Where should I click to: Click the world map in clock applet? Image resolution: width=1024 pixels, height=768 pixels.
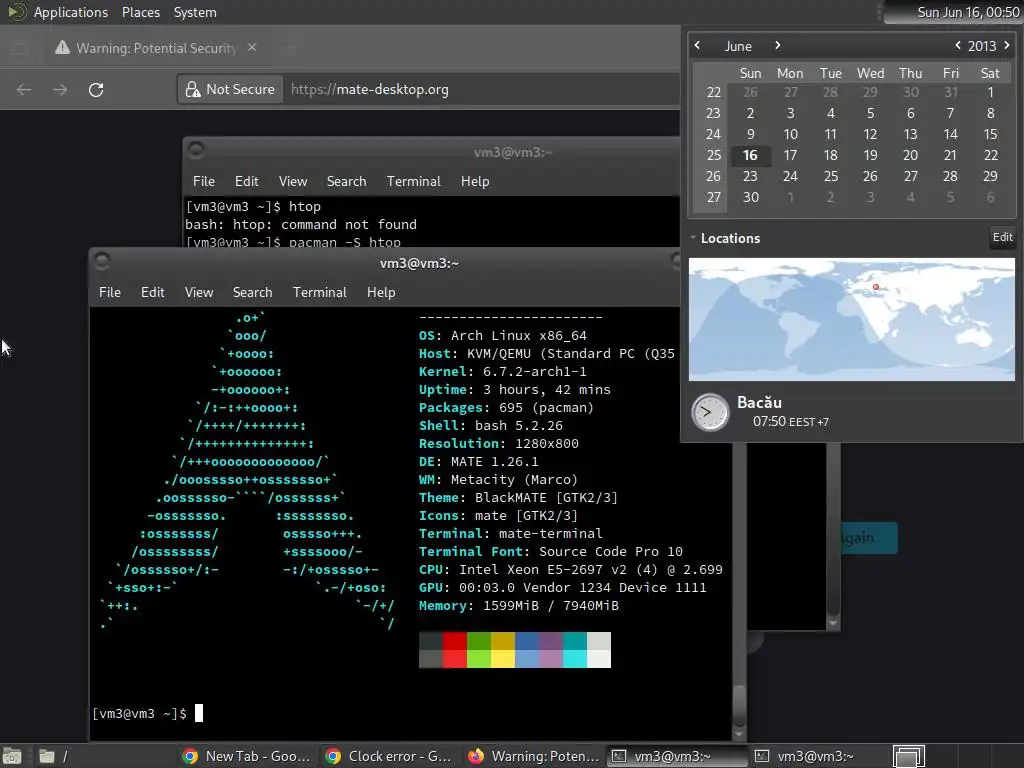[852, 319]
